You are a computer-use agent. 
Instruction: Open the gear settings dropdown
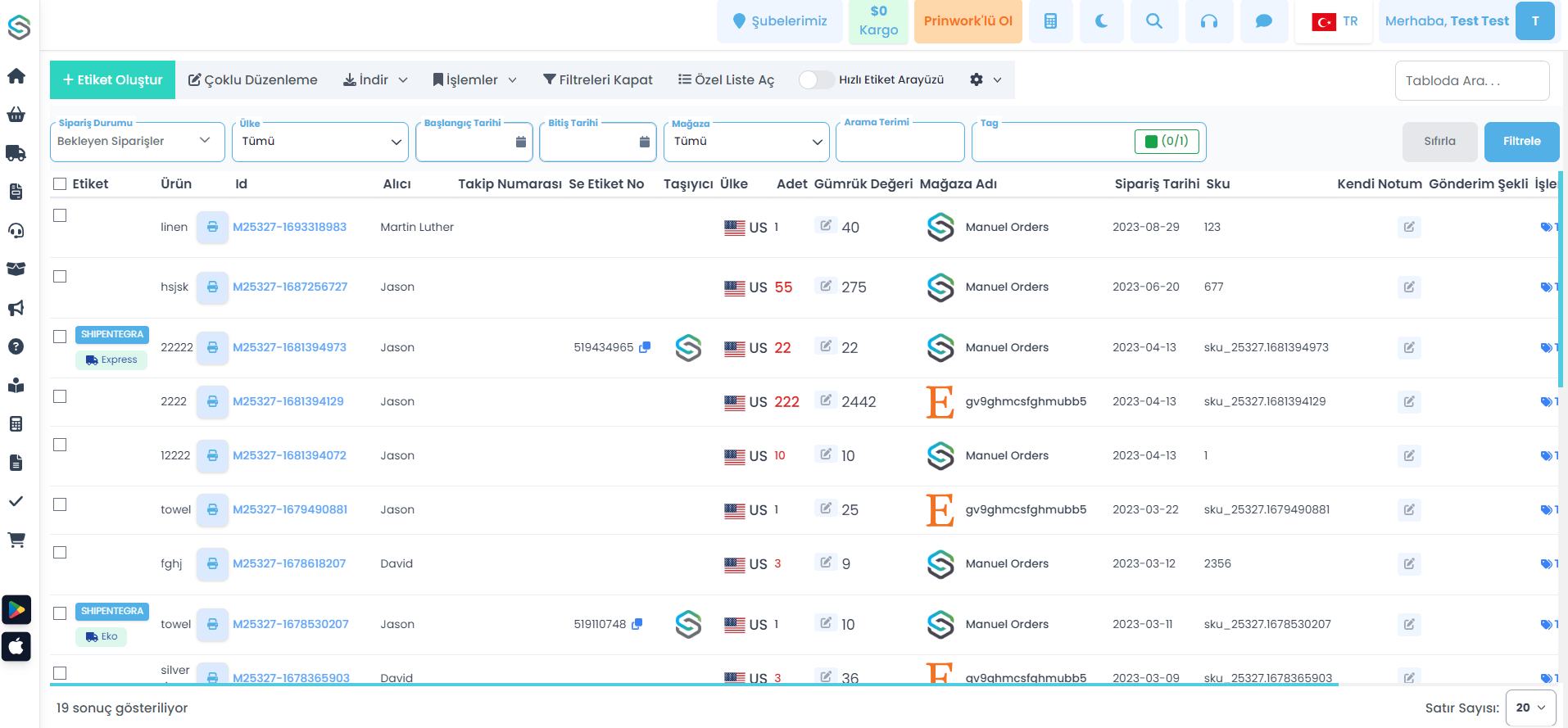coord(986,79)
